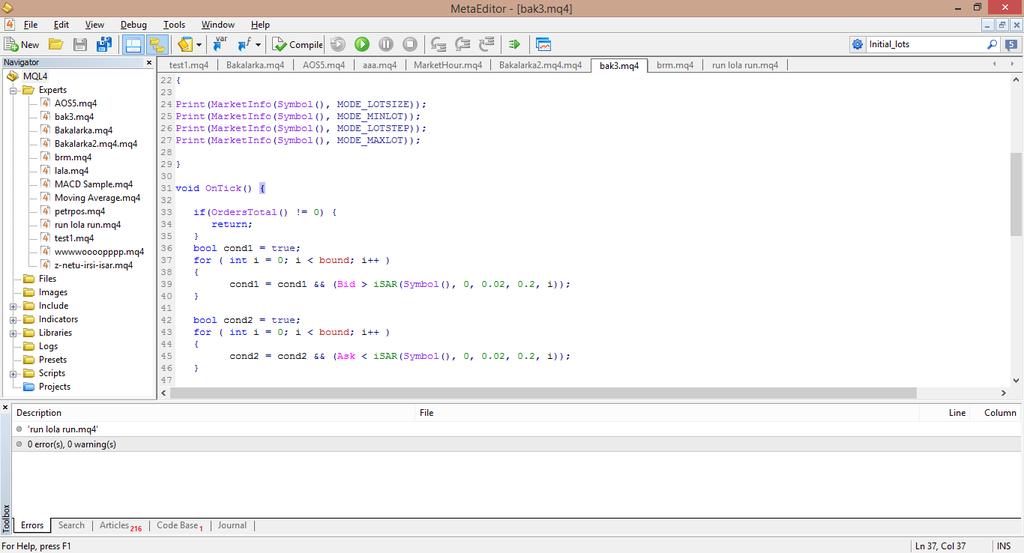The width and height of the screenshot is (1024, 553).
Task: Open the Debug menu
Action: tap(133, 25)
